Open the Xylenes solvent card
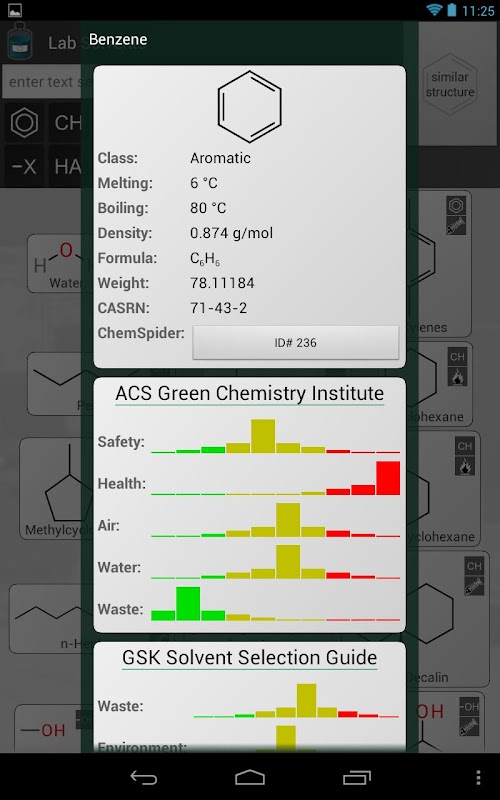Viewport: 500px width, 800px height. tap(439, 264)
